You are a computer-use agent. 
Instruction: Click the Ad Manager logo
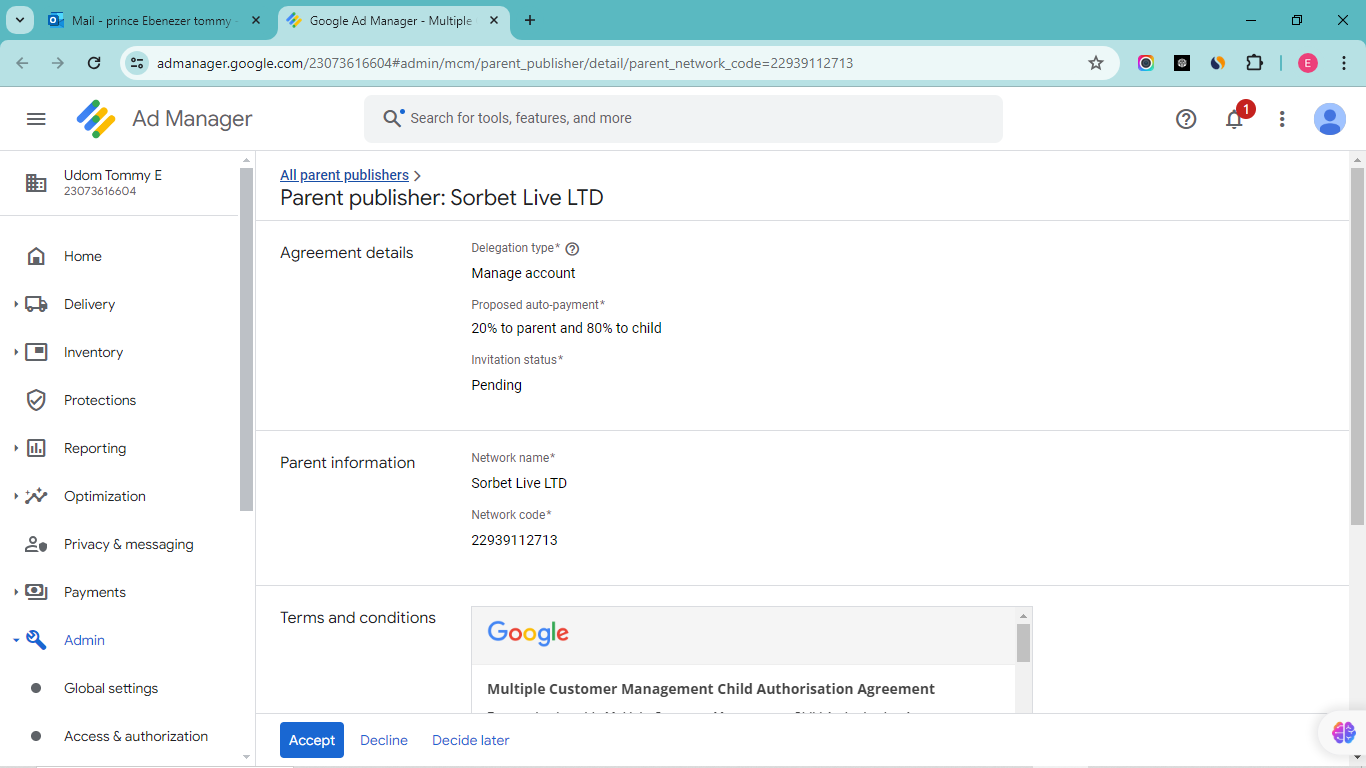[97, 119]
